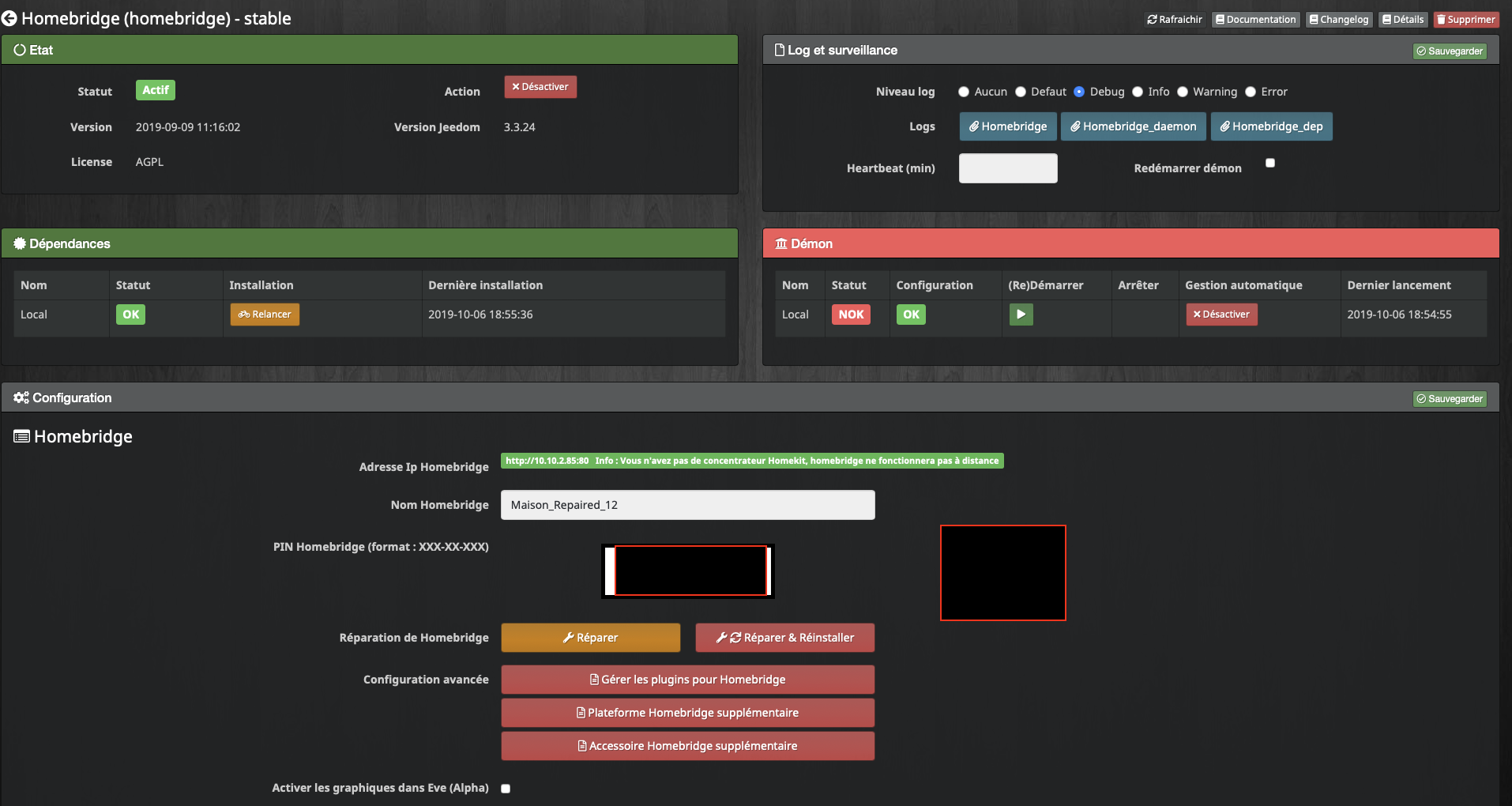Click the AGPL license value
This screenshot has width=1512, height=806.
pyautogui.click(x=149, y=162)
